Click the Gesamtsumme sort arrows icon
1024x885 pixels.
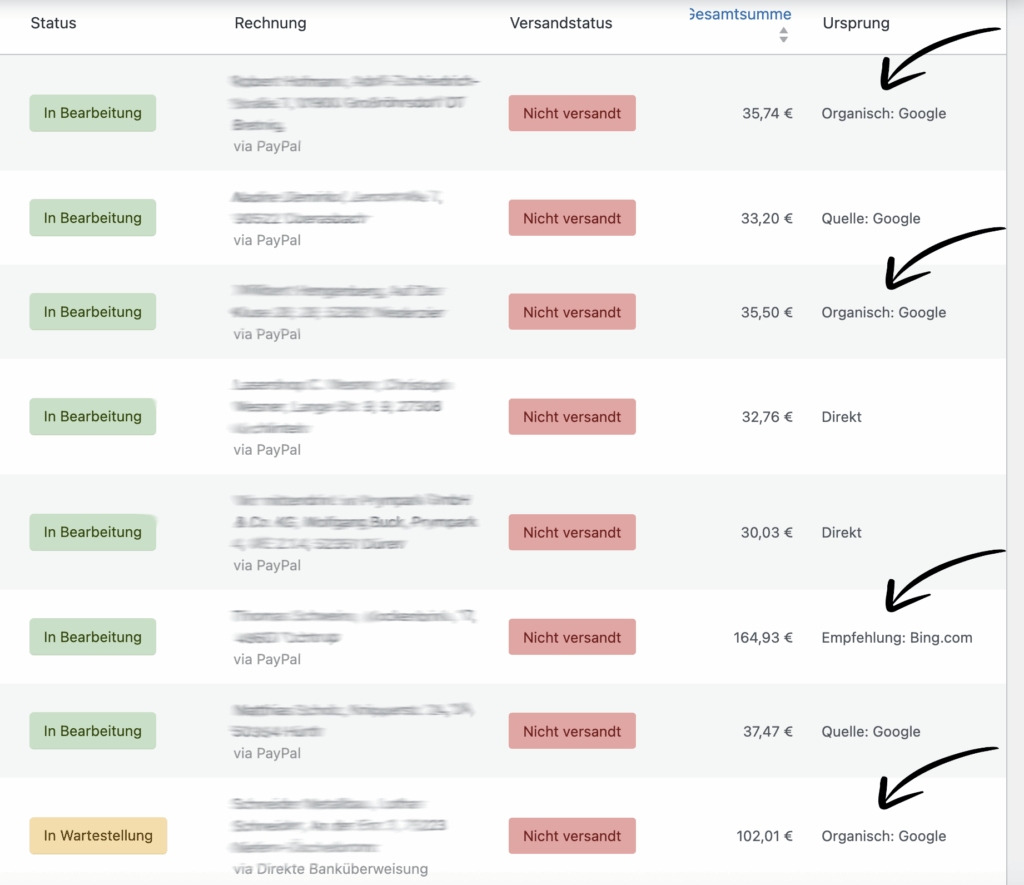pos(784,35)
